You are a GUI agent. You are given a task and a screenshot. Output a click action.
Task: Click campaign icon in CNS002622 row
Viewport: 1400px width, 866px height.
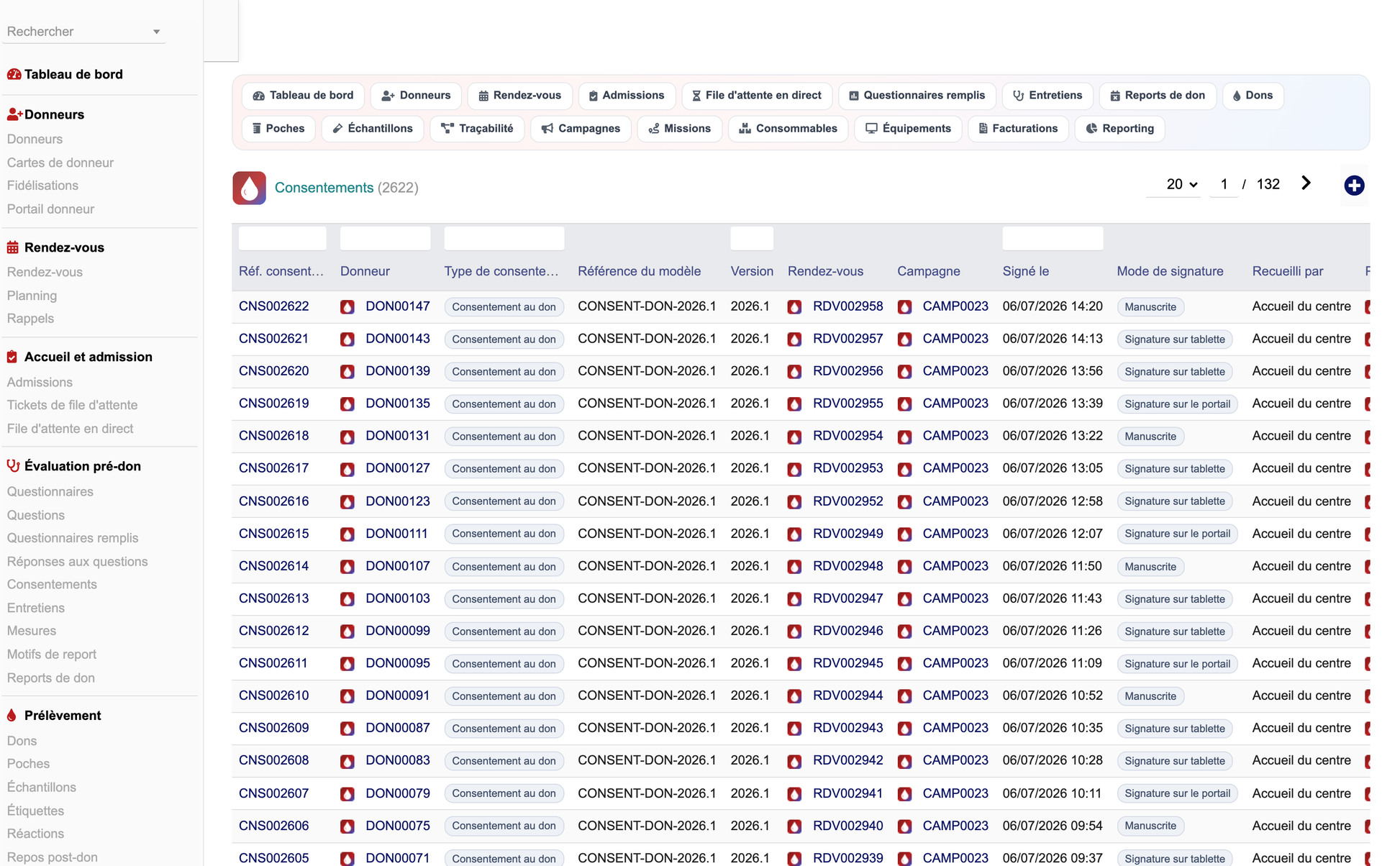[x=905, y=307]
